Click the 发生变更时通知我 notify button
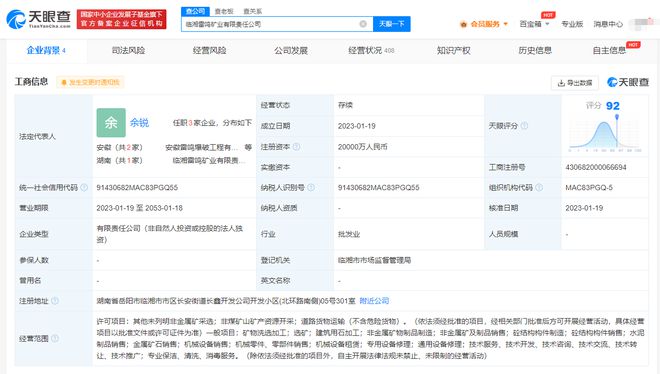 (x=91, y=82)
